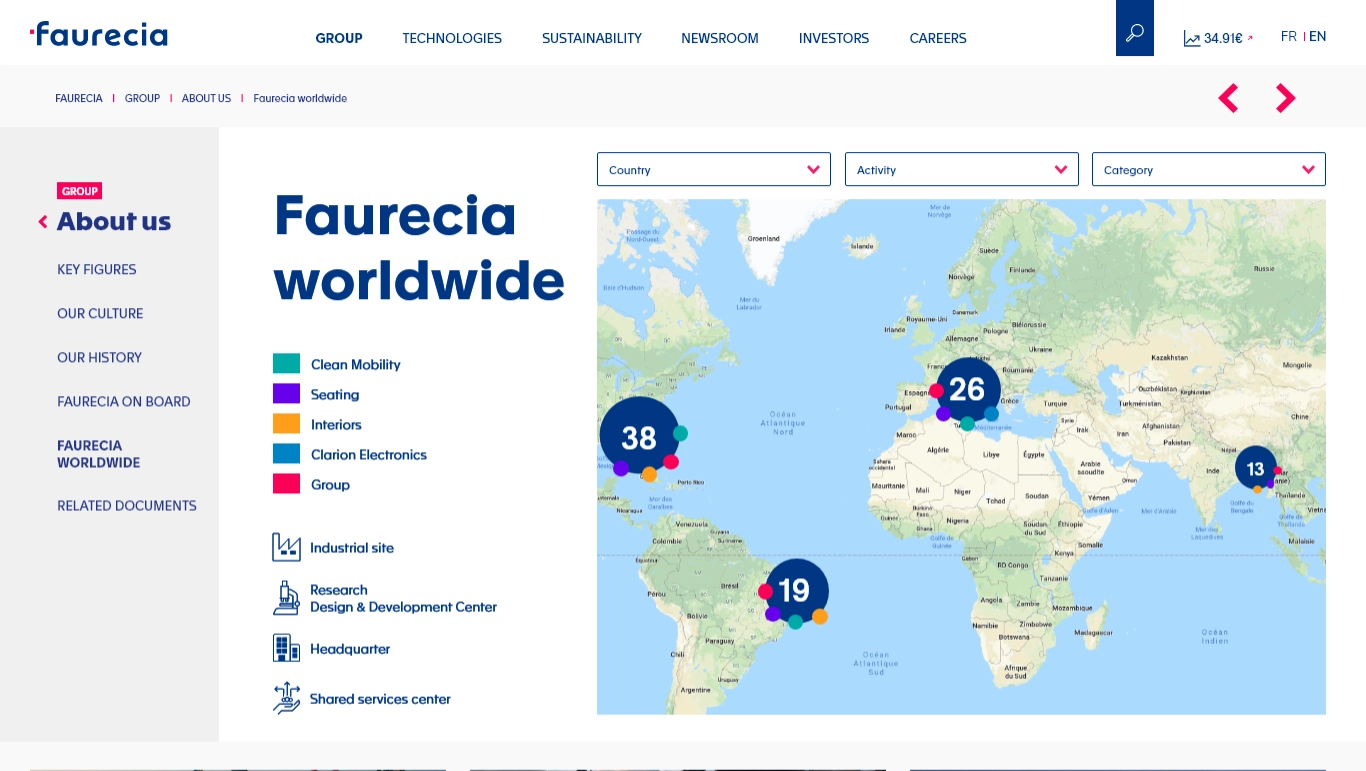This screenshot has width=1366, height=771.
Task: Open RELATED DOCUMENTS in sidebar
Action: click(127, 505)
